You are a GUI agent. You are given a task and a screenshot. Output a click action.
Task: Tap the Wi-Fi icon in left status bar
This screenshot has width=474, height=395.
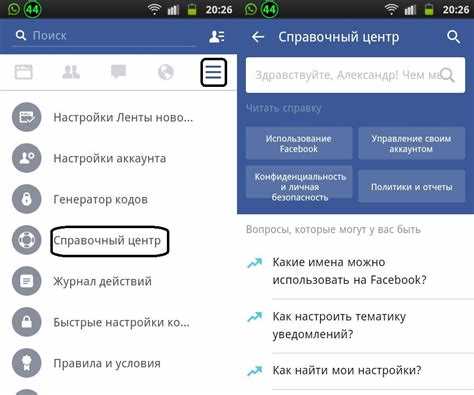coord(154,9)
